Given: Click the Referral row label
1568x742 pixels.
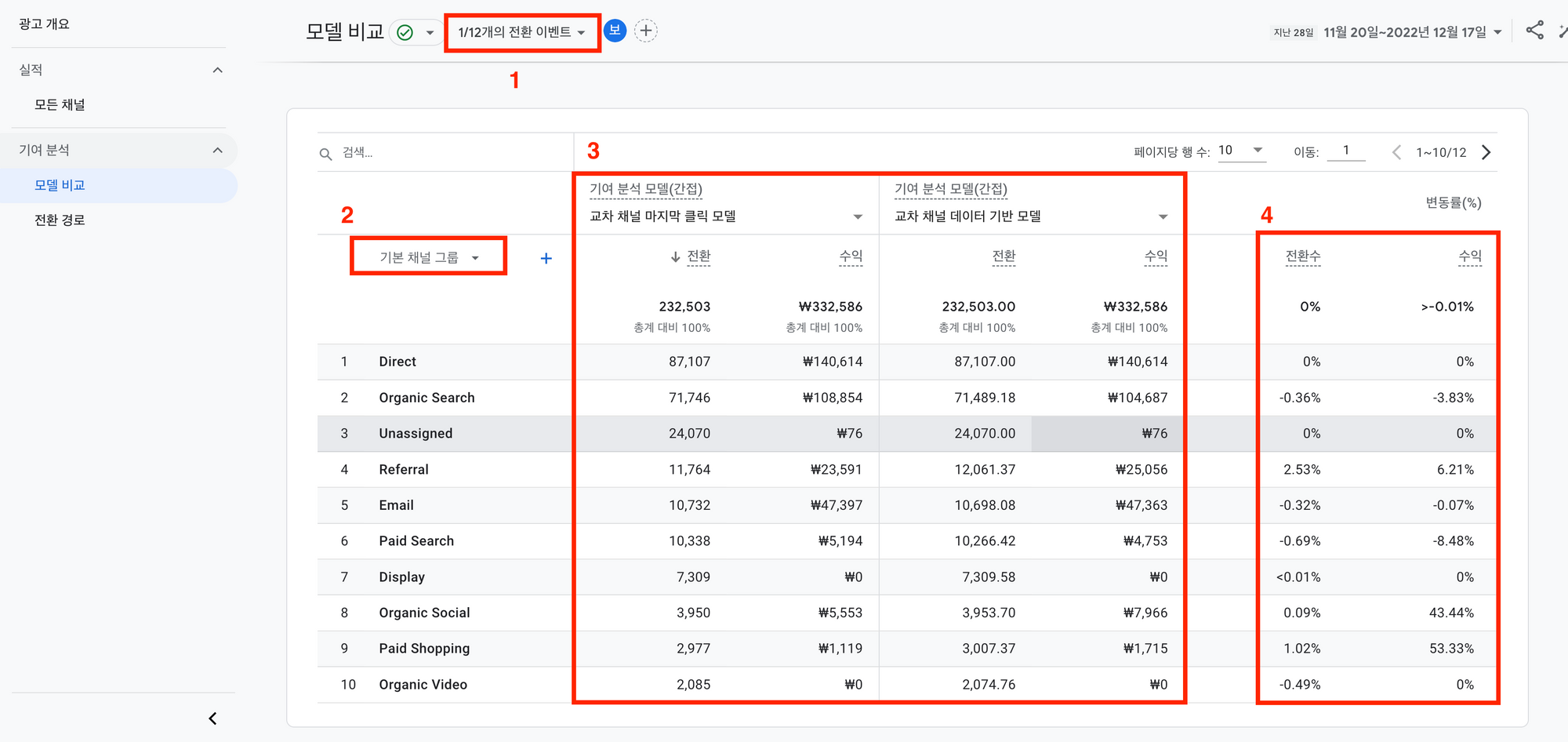Looking at the screenshot, I should (404, 469).
